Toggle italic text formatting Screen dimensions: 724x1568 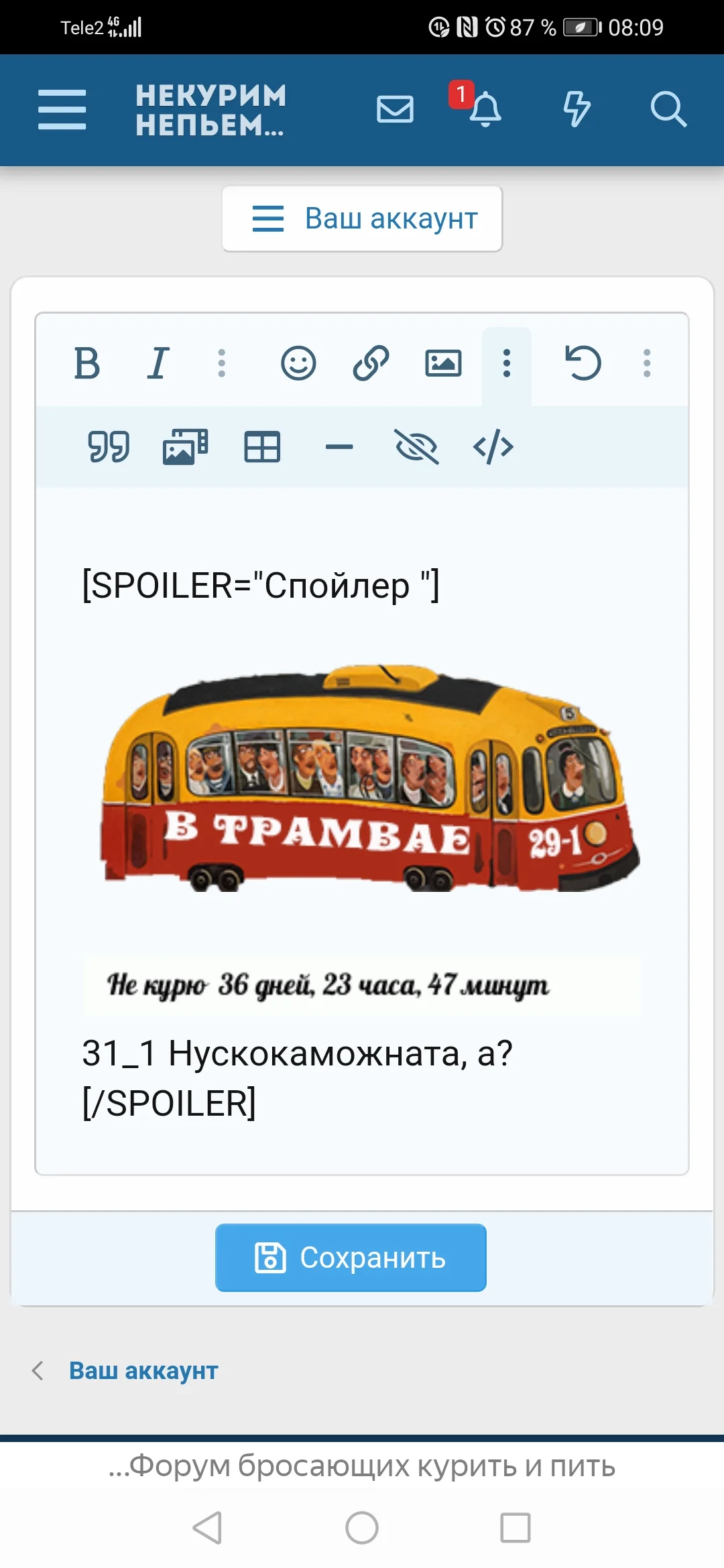click(158, 364)
